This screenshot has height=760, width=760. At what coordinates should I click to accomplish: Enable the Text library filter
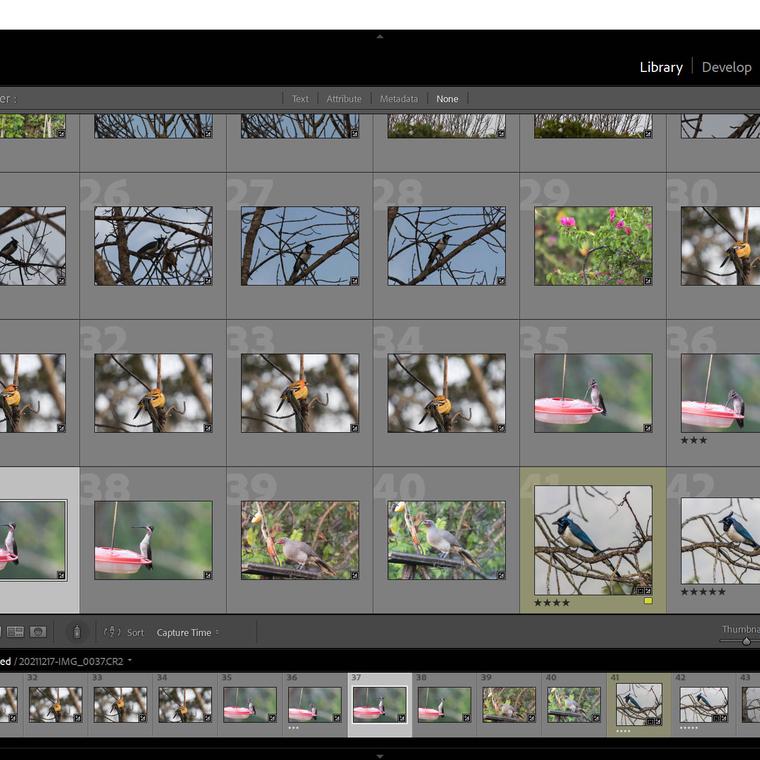coord(300,99)
